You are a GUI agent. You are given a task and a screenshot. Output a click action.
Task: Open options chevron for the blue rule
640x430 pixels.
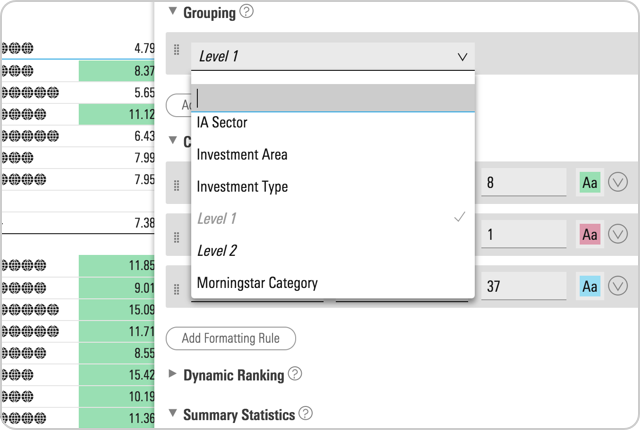point(617,286)
